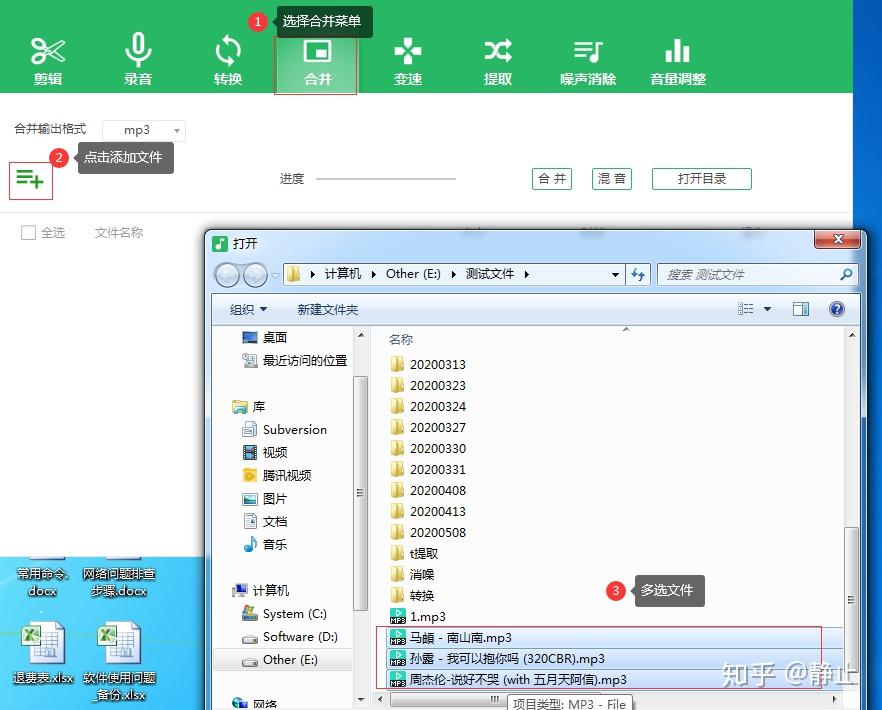Click the 进度 progress bar
This screenshot has width=882, height=710.
(x=386, y=179)
